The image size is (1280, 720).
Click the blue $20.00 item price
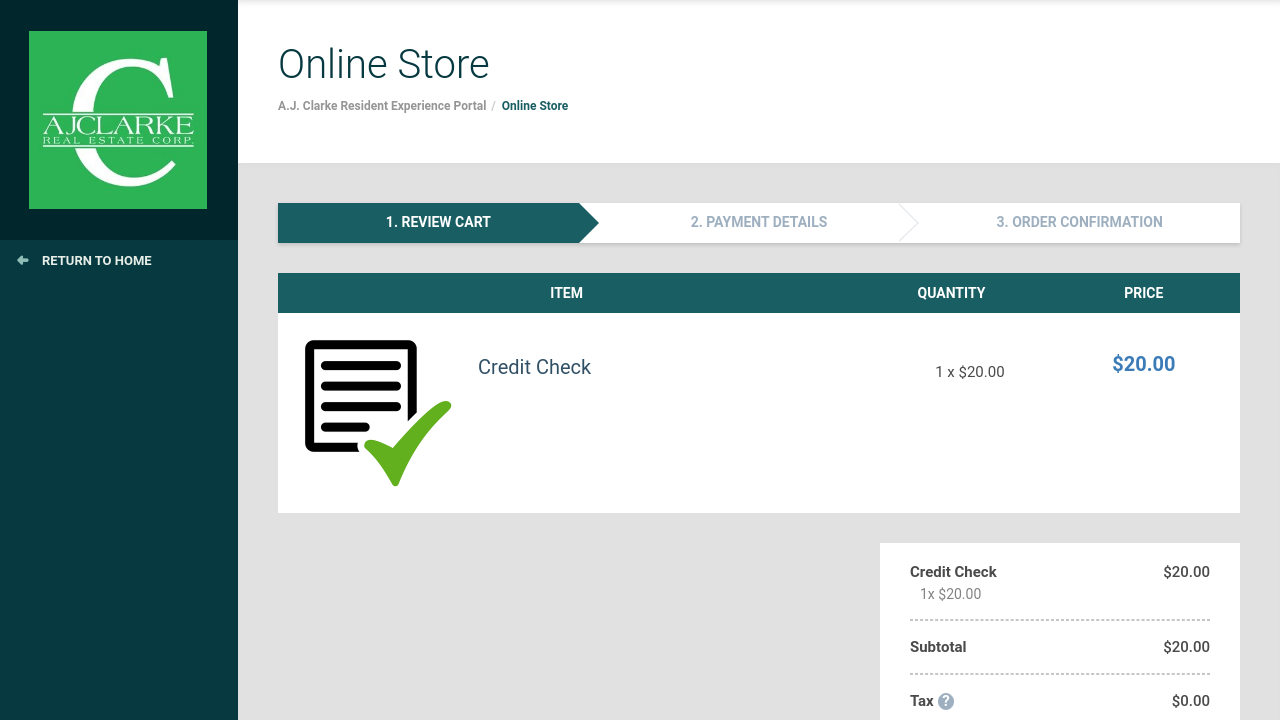coord(1143,364)
